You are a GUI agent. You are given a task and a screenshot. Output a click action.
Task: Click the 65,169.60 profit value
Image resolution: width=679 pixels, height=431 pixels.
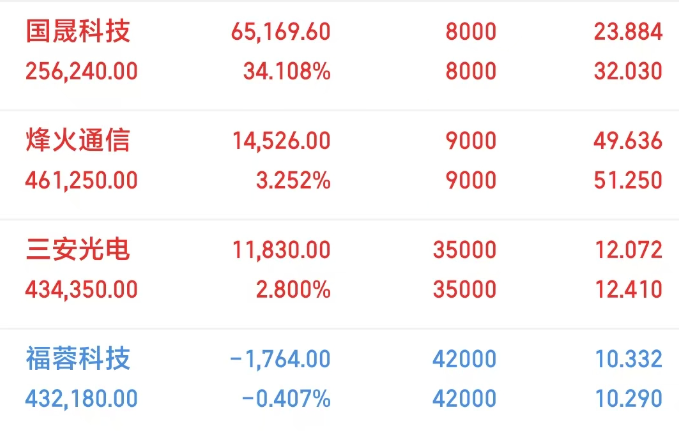coord(280,32)
